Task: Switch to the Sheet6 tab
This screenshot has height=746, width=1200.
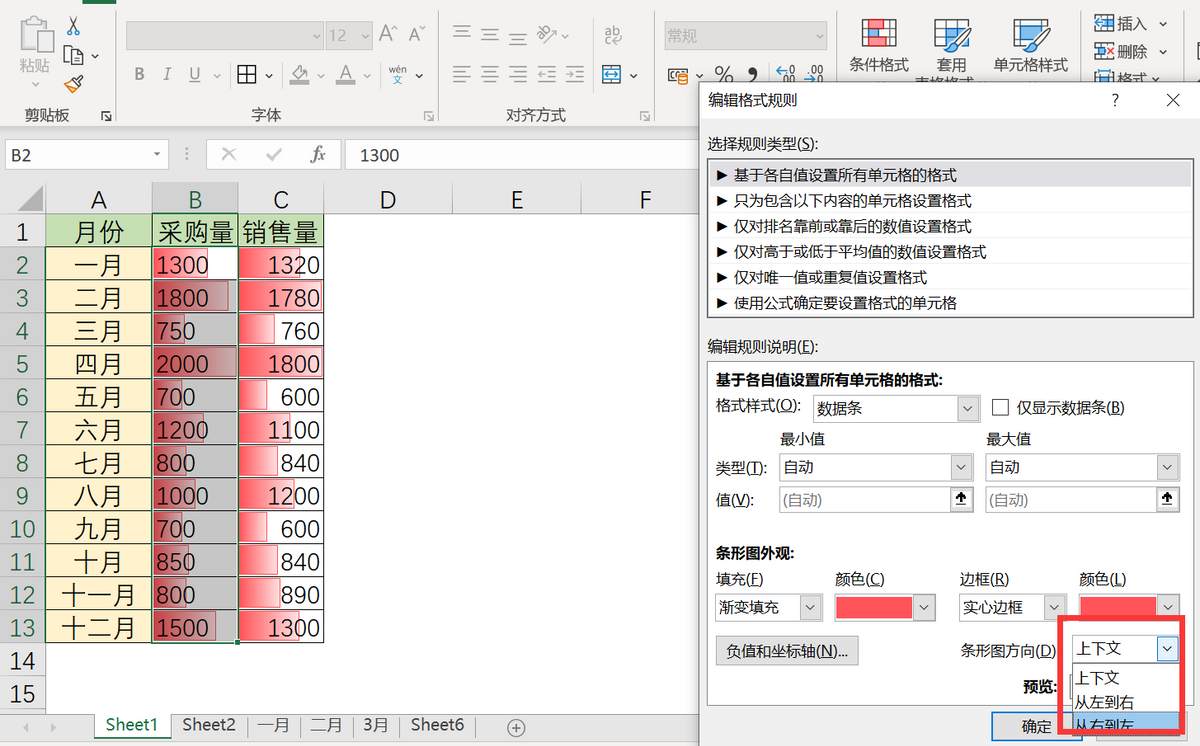Action: click(437, 725)
